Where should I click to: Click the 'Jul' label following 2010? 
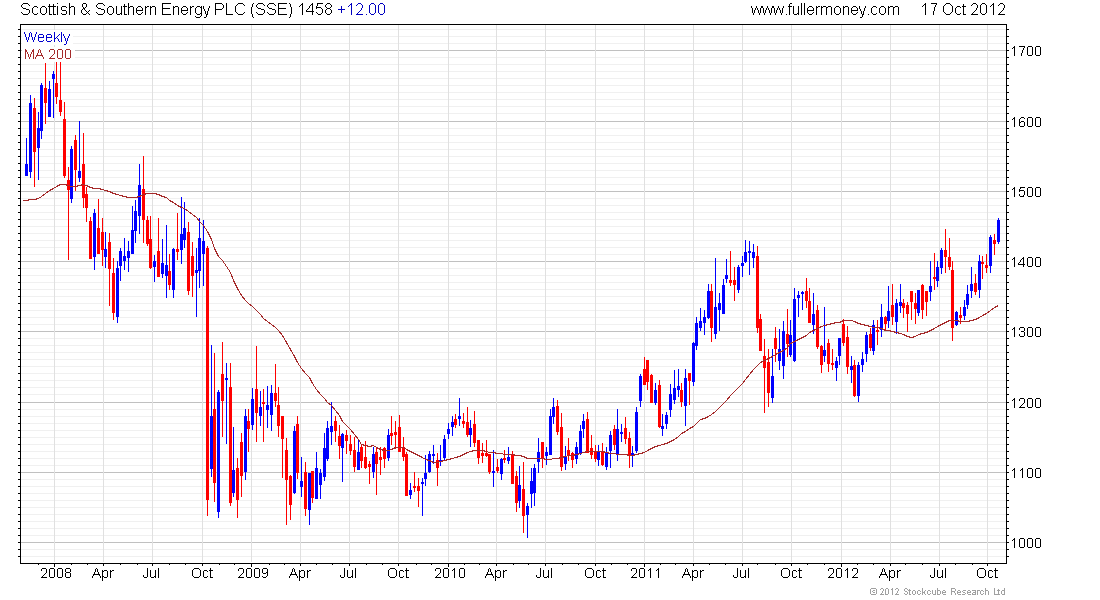point(544,573)
